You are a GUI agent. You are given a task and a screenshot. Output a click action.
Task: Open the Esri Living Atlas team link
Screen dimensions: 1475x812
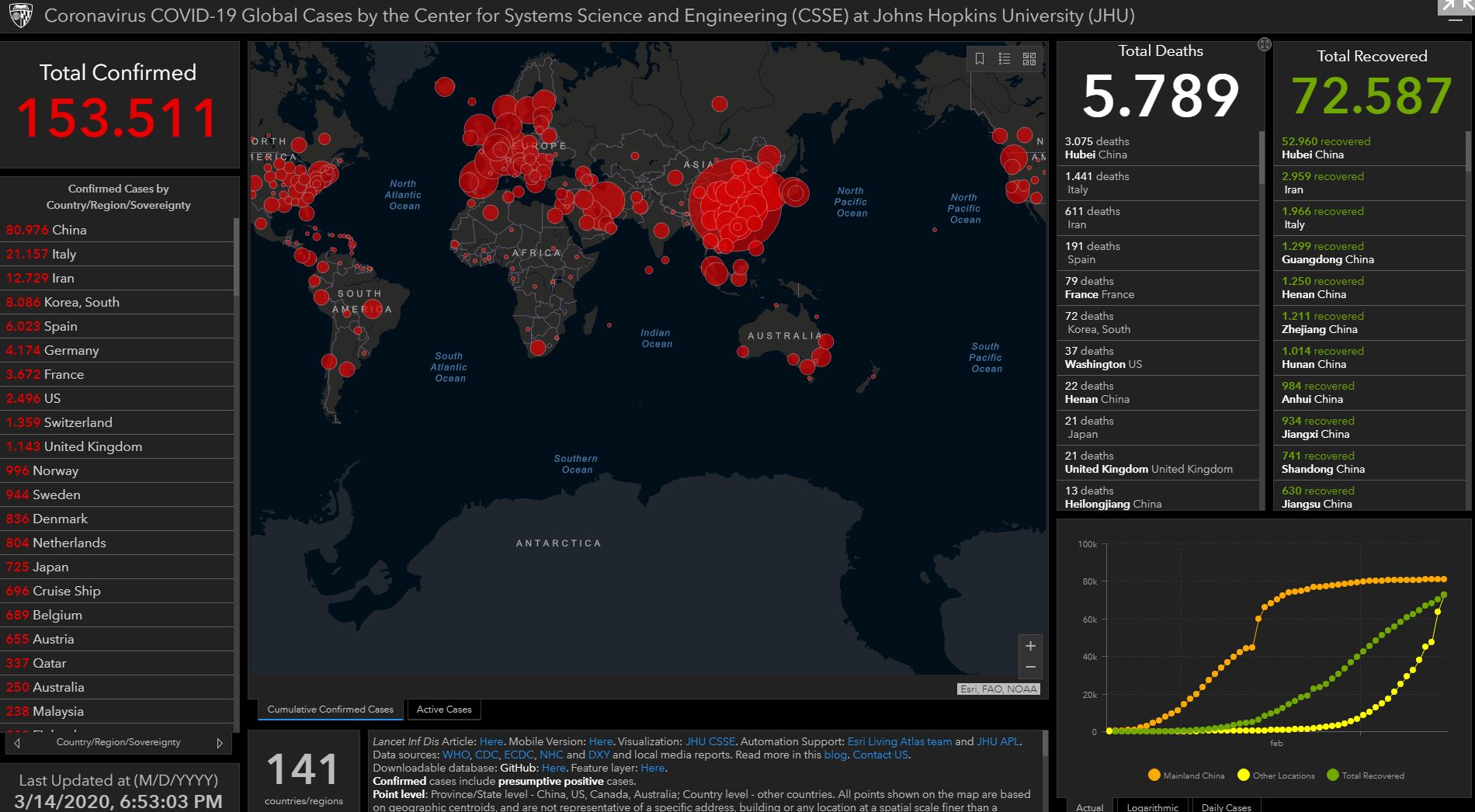pos(900,741)
